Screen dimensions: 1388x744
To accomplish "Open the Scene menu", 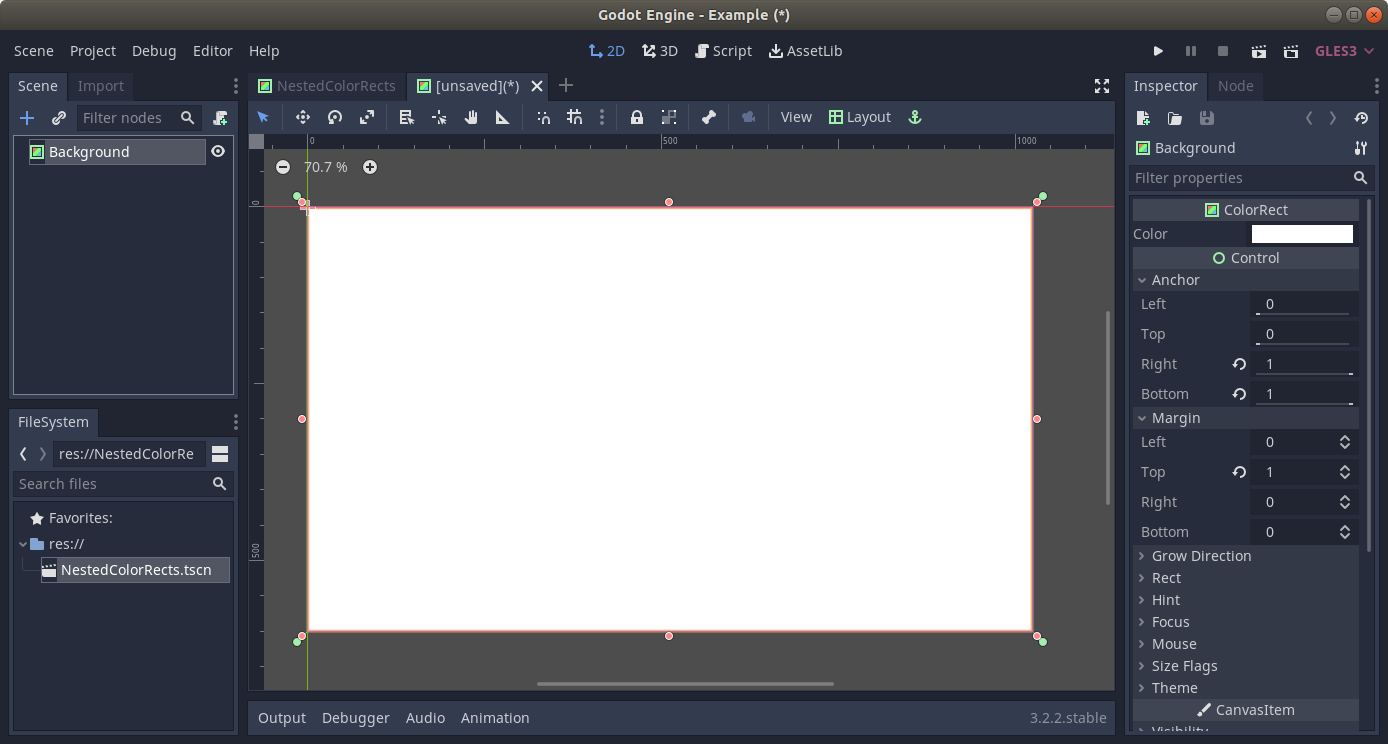I will point(34,51).
